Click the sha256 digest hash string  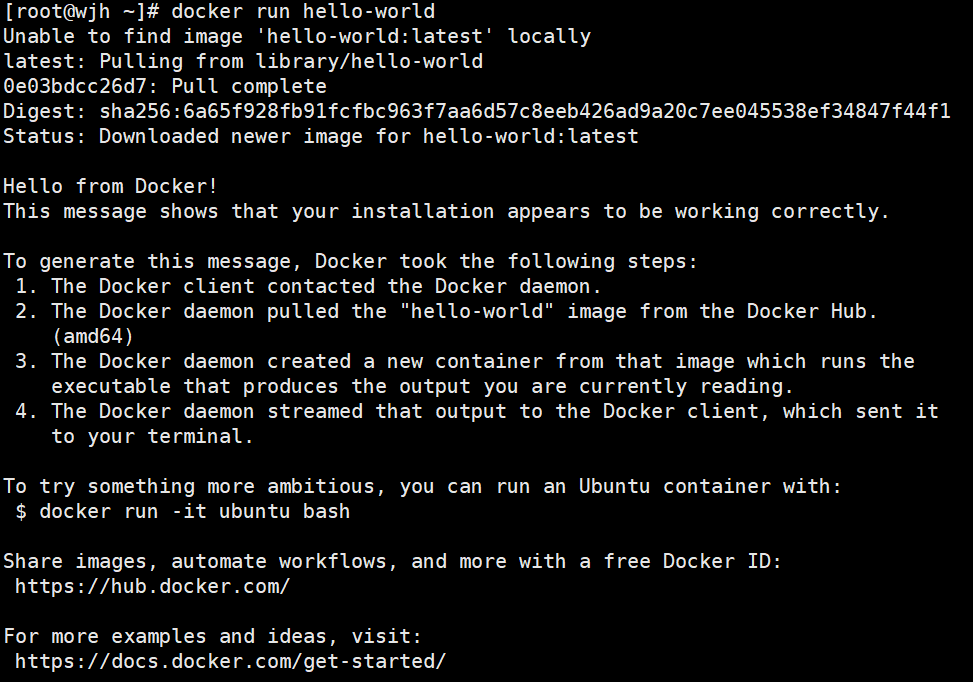(525, 112)
